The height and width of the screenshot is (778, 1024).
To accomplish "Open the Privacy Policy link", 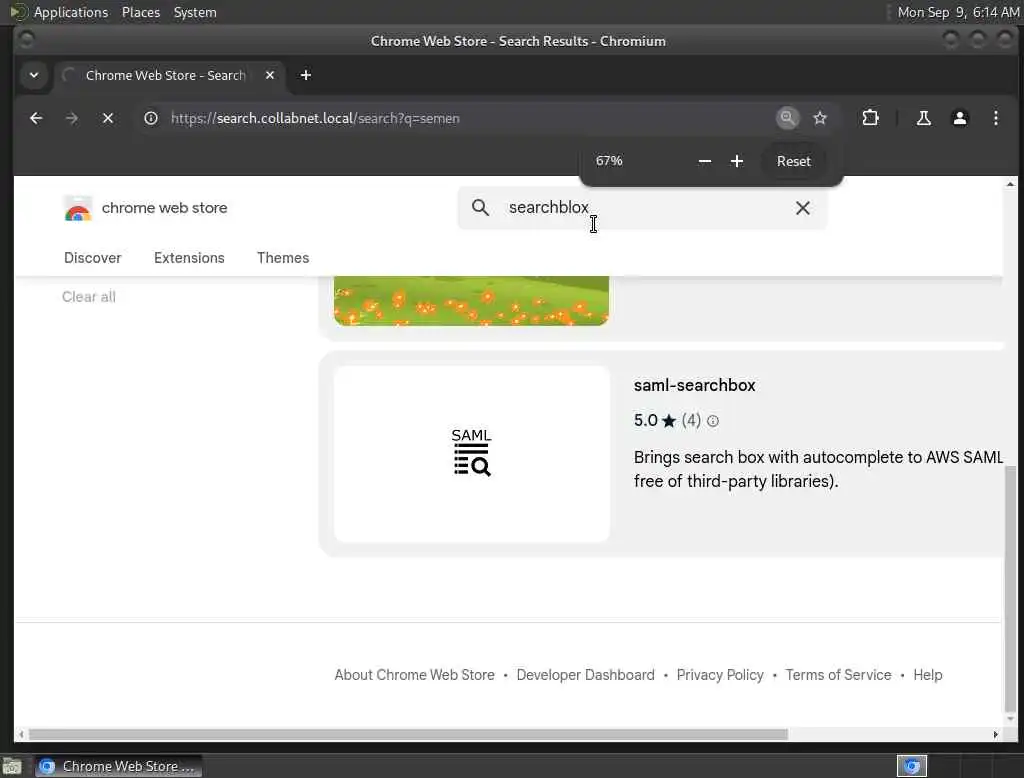I will coord(720,675).
